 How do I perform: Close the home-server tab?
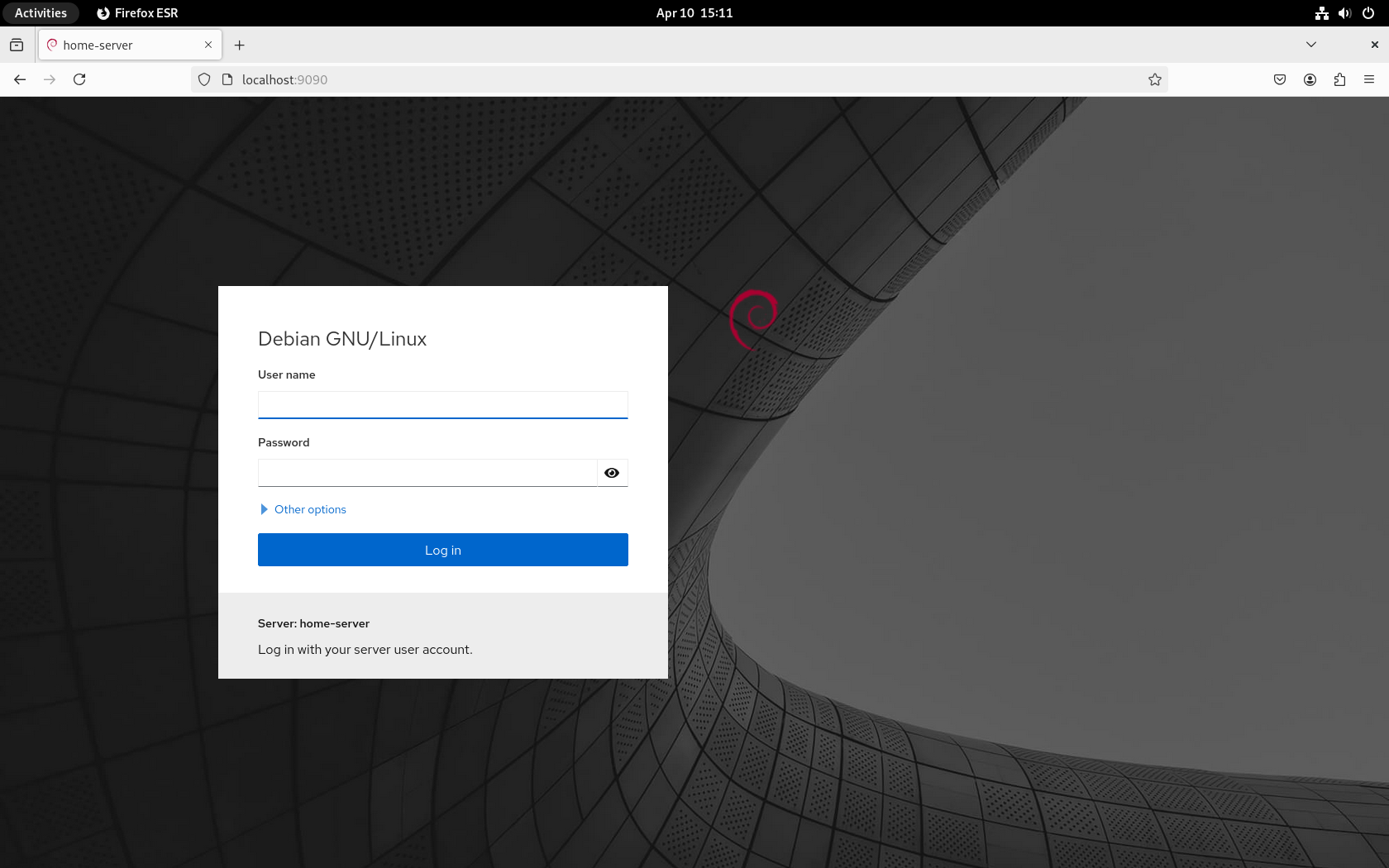[208, 45]
